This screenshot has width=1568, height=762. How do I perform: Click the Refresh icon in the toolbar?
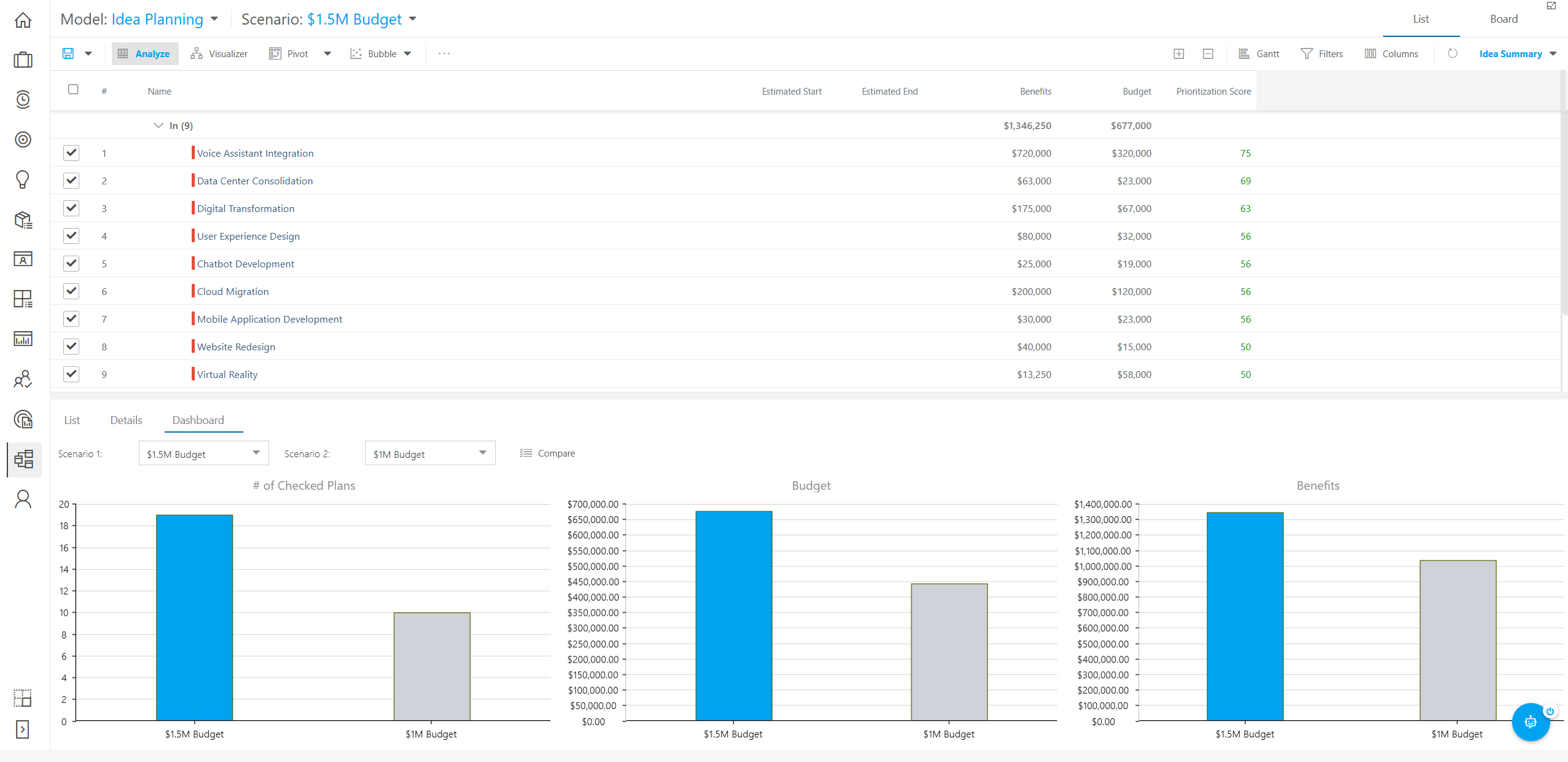pos(1452,53)
